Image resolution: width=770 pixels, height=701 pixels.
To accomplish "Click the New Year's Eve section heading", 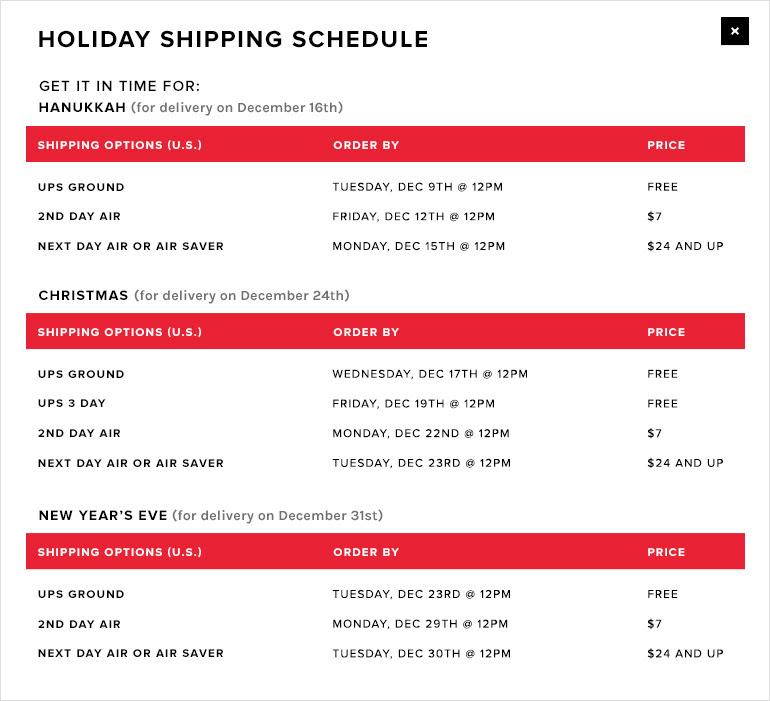I will 104,516.
